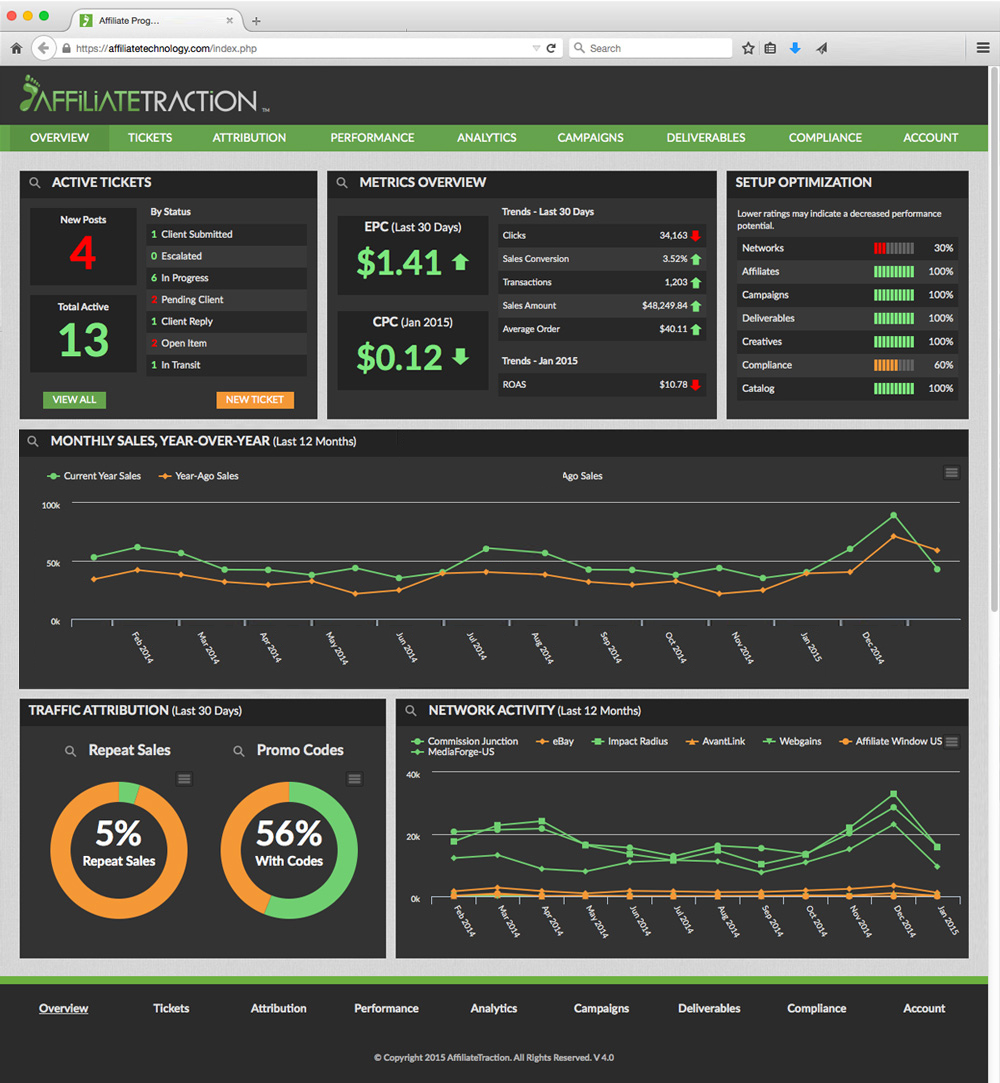
Task: Click the magnifier icon beside Metrics Overview
Action: coord(342,183)
